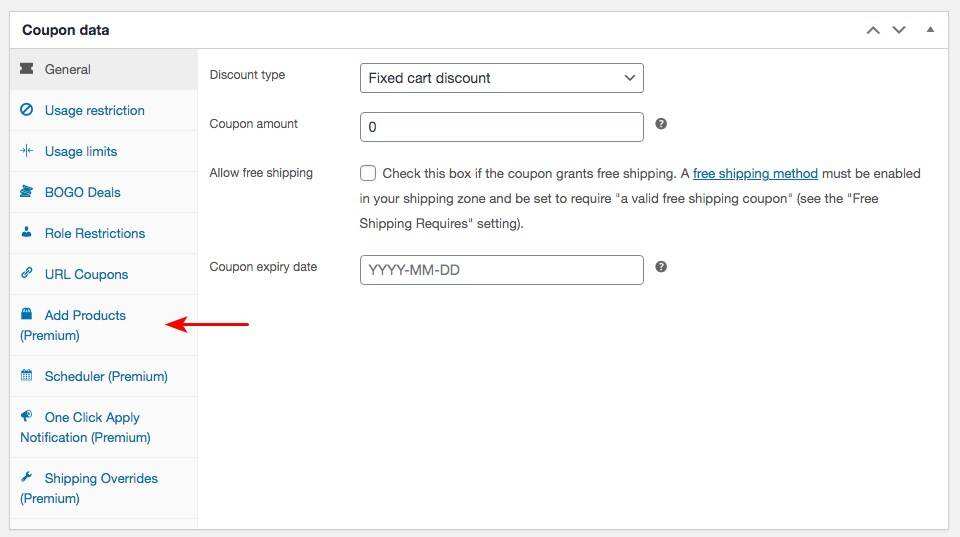Open the Add Products (Premium) tab
This screenshot has height=537, width=960.
pyautogui.click(x=84, y=316)
